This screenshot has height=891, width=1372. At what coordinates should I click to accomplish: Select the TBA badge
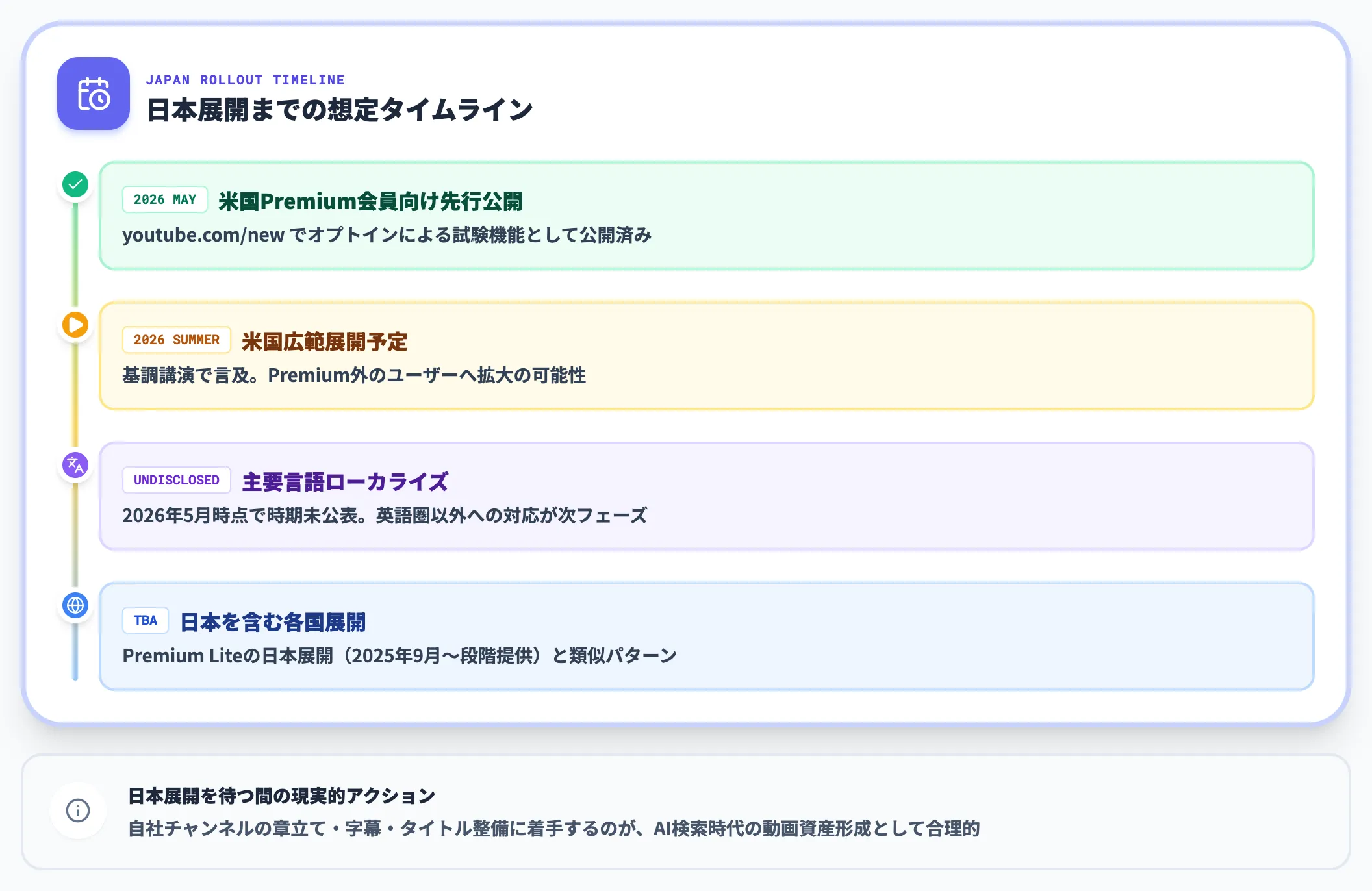pyautogui.click(x=146, y=620)
